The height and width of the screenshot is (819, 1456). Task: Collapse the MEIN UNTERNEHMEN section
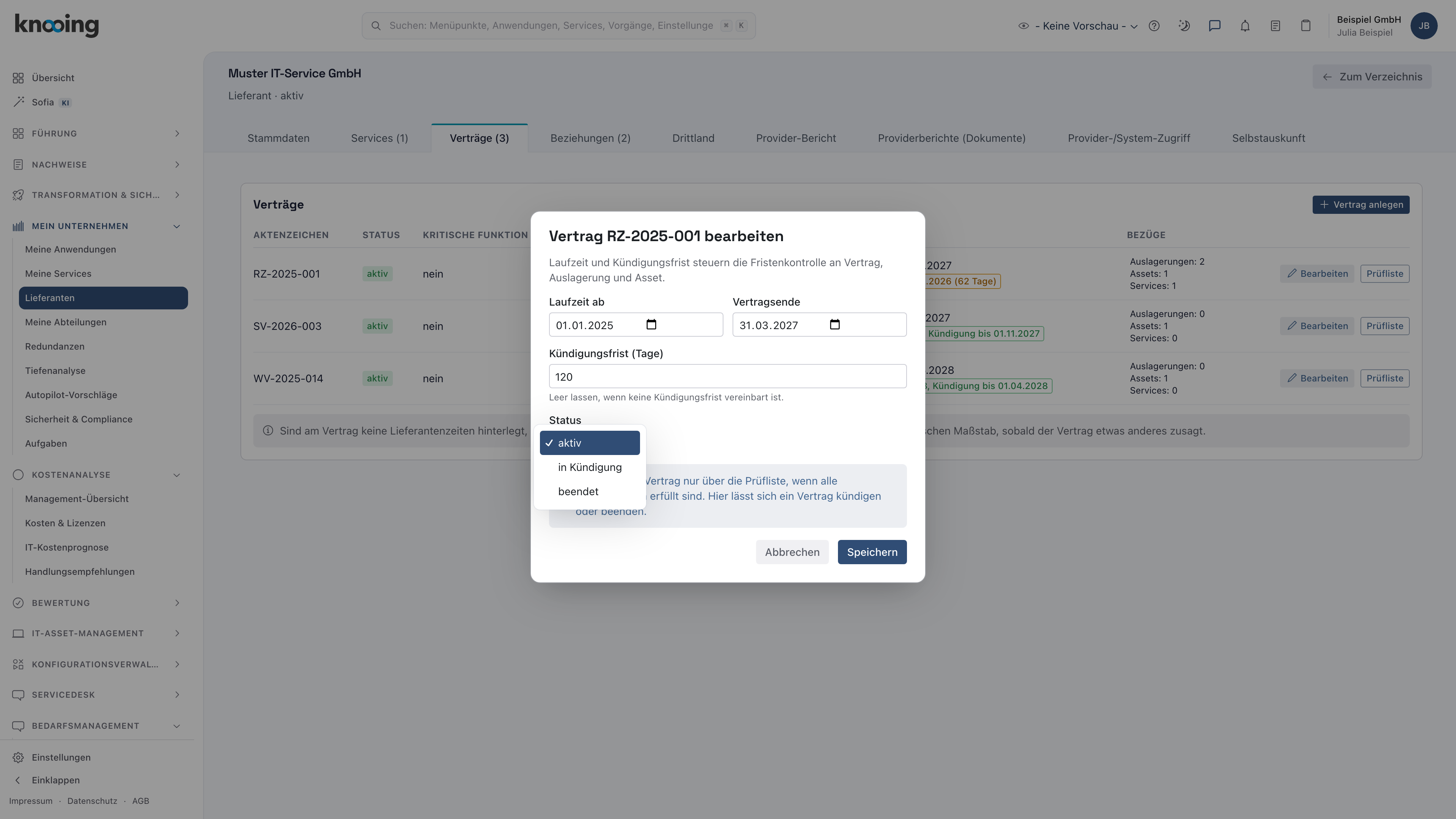(x=97, y=226)
